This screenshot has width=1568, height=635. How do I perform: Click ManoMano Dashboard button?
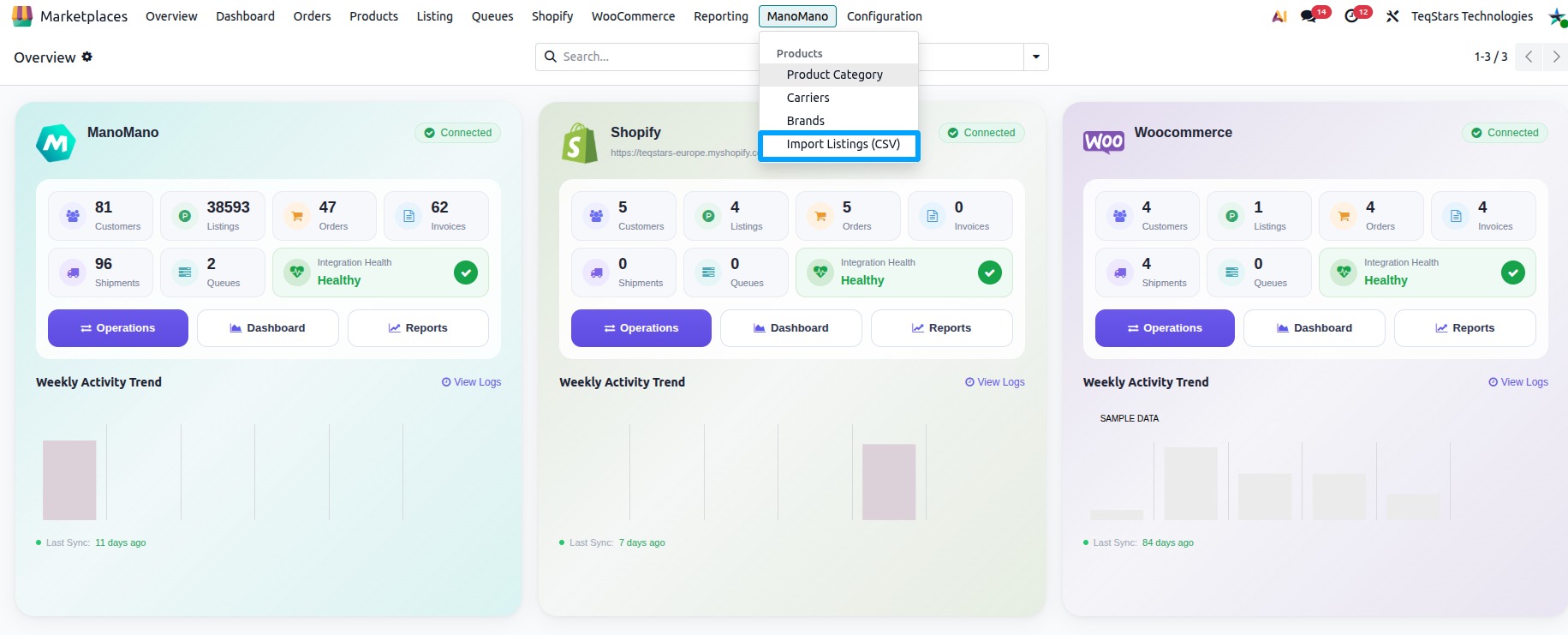click(x=268, y=328)
